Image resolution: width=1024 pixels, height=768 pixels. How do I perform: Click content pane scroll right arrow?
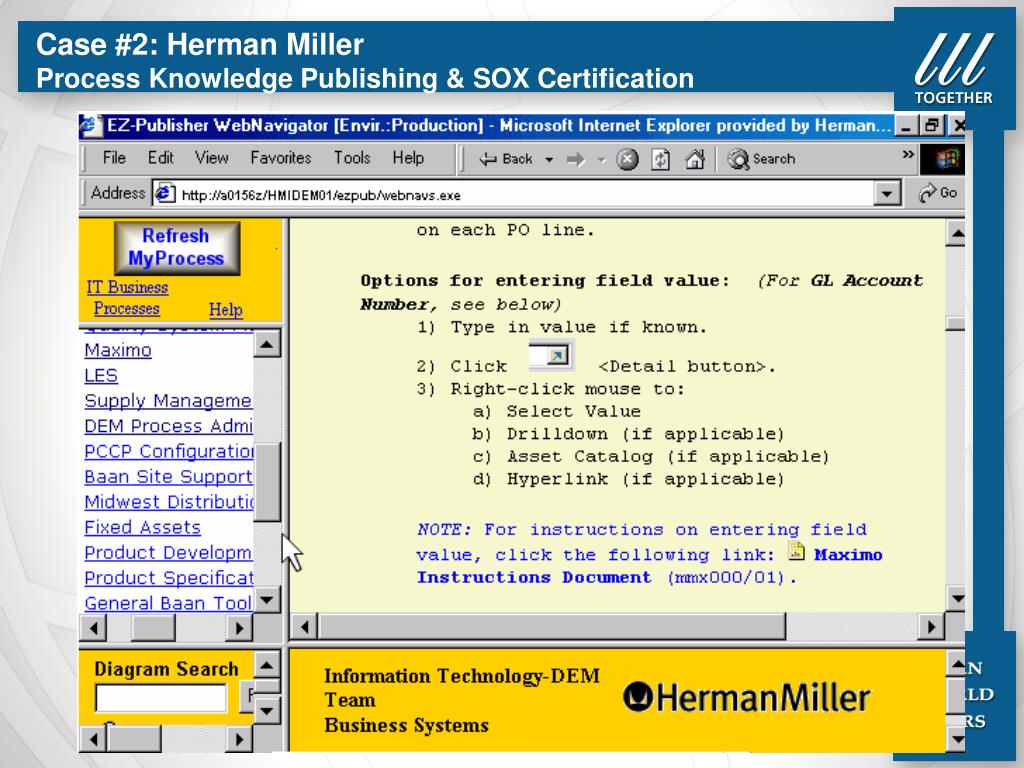(x=931, y=628)
